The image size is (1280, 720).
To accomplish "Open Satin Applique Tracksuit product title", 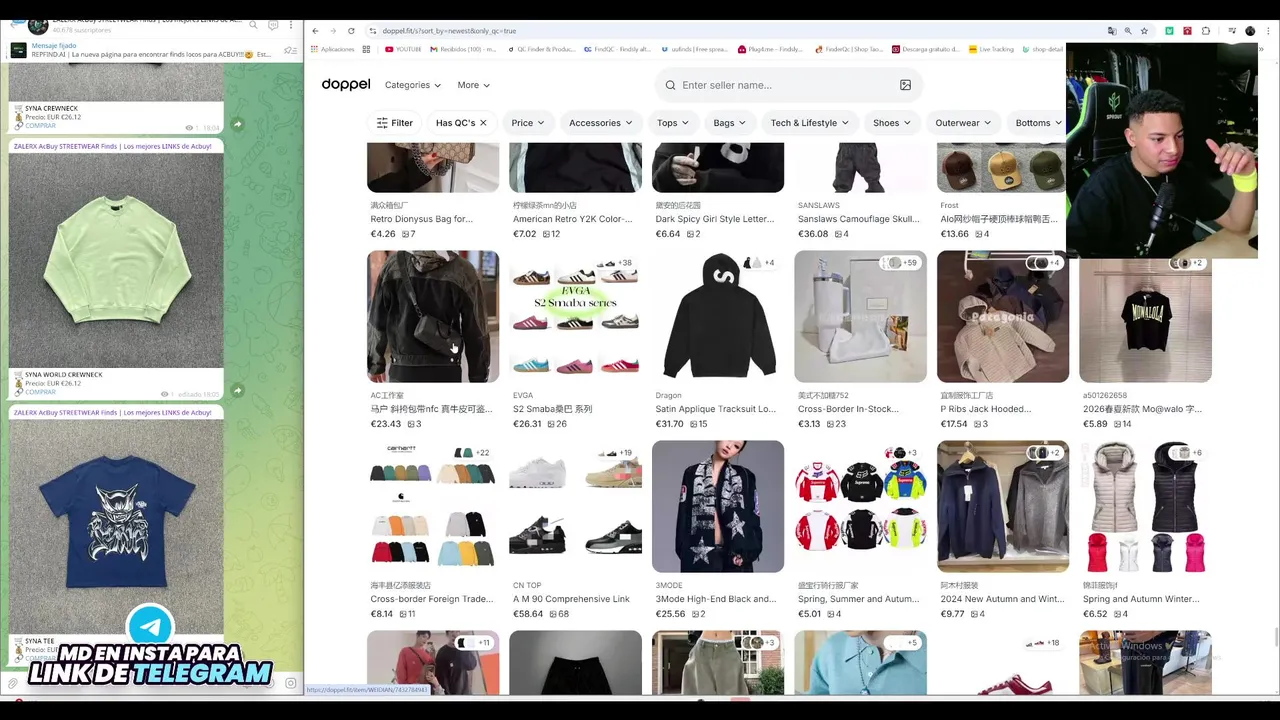I will pyautogui.click(x=715, y=409).
